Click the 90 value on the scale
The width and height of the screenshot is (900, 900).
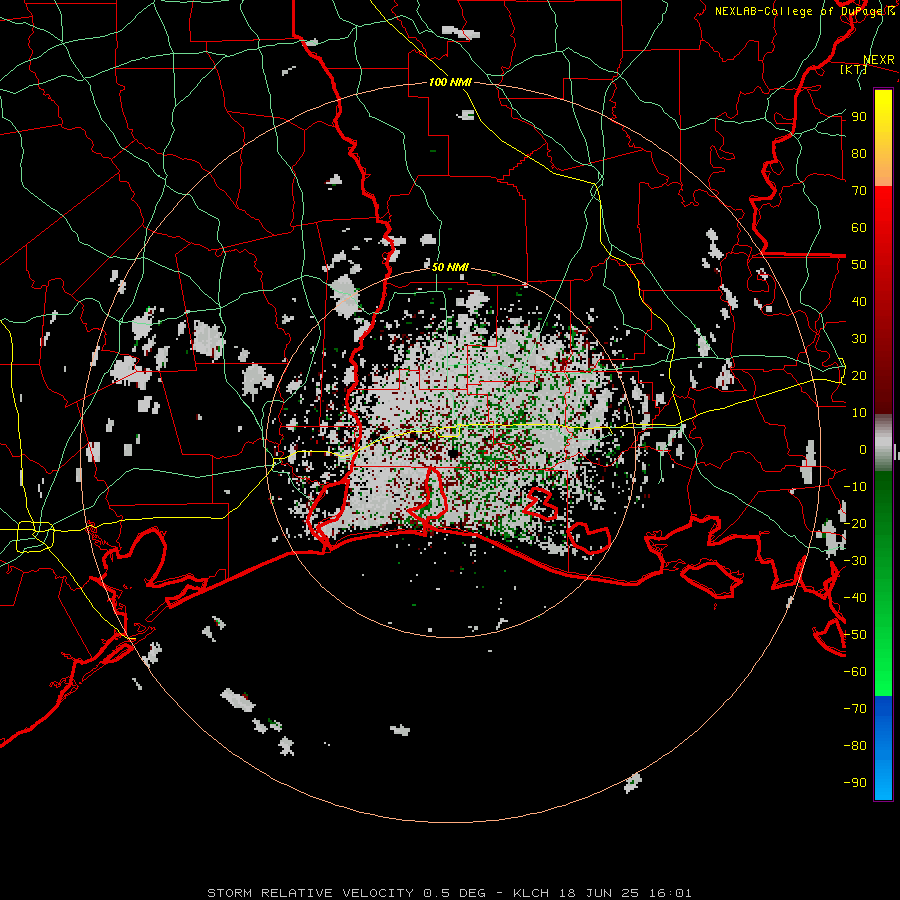[x=859, y=117]
